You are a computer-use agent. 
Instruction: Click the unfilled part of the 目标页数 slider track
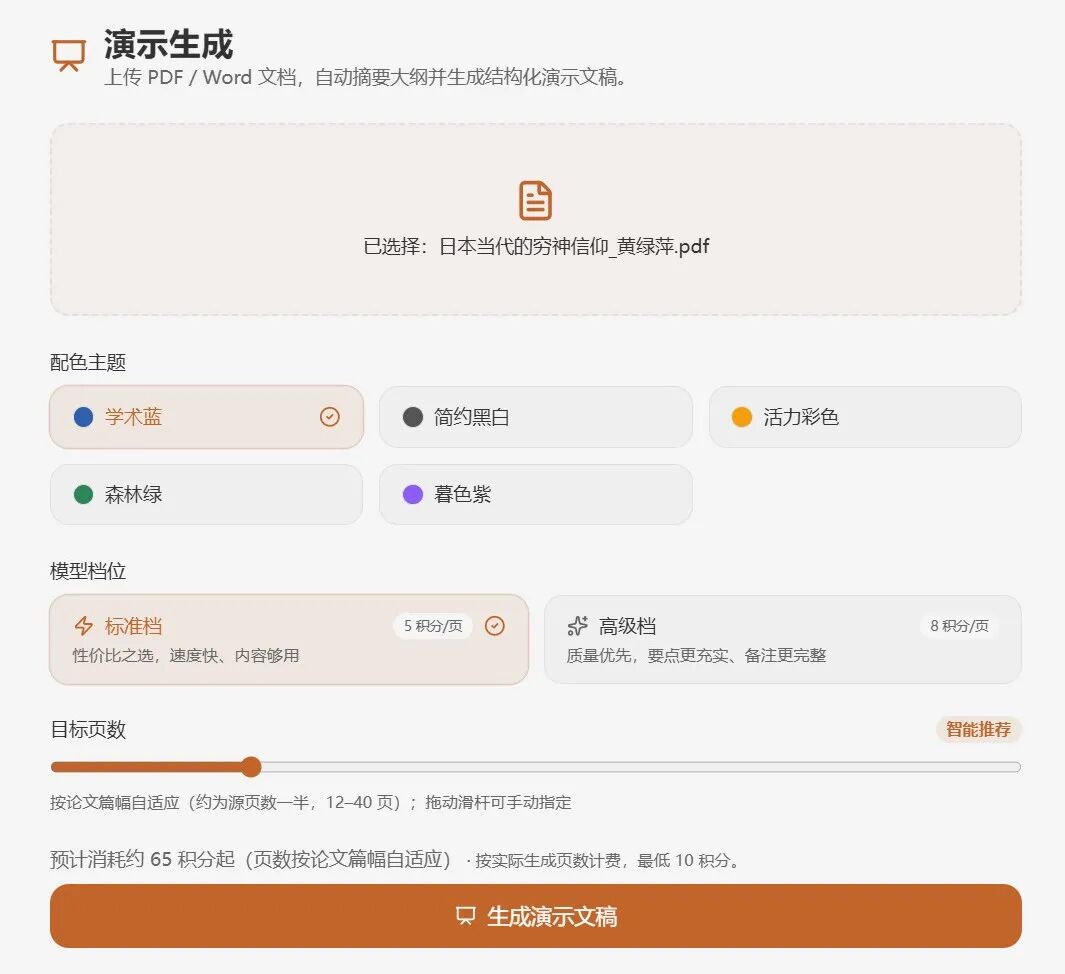(640, 767)
